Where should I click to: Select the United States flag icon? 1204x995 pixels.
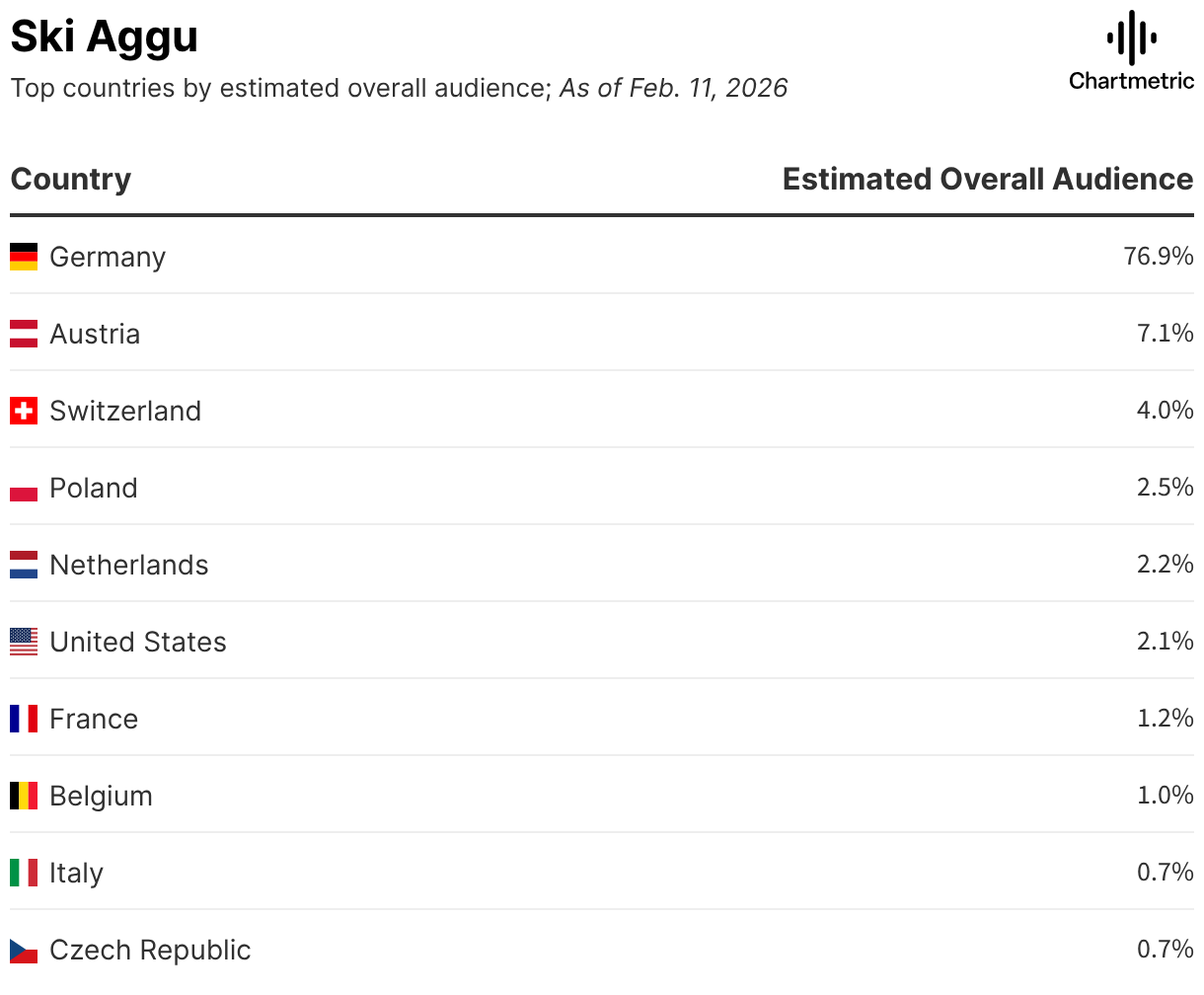coord(24,642)
